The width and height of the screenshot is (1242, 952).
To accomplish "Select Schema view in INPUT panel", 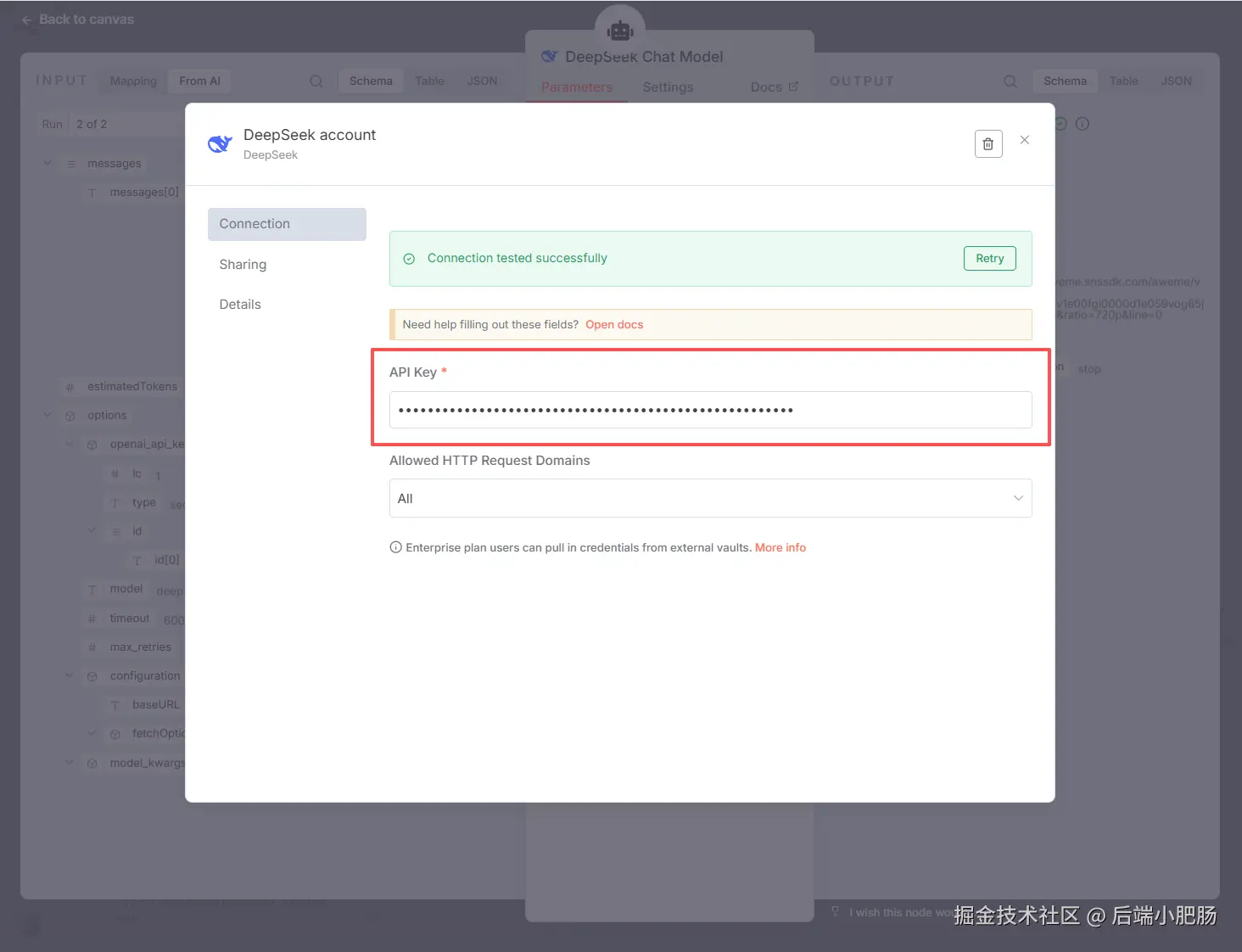I will (x=371, y=81).
